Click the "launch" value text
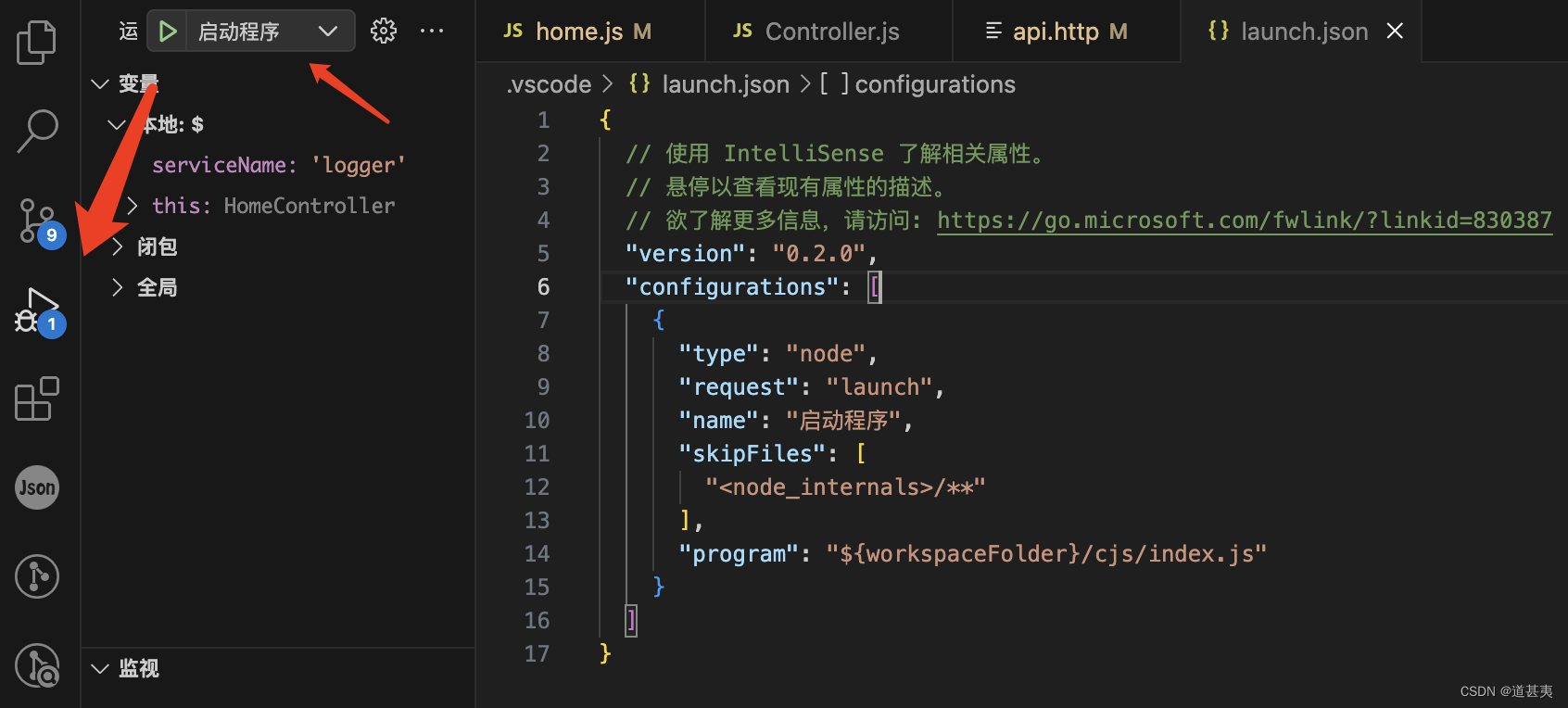Image resolution: width=1568 pixels, height=708 pixels. coord(879,386)
